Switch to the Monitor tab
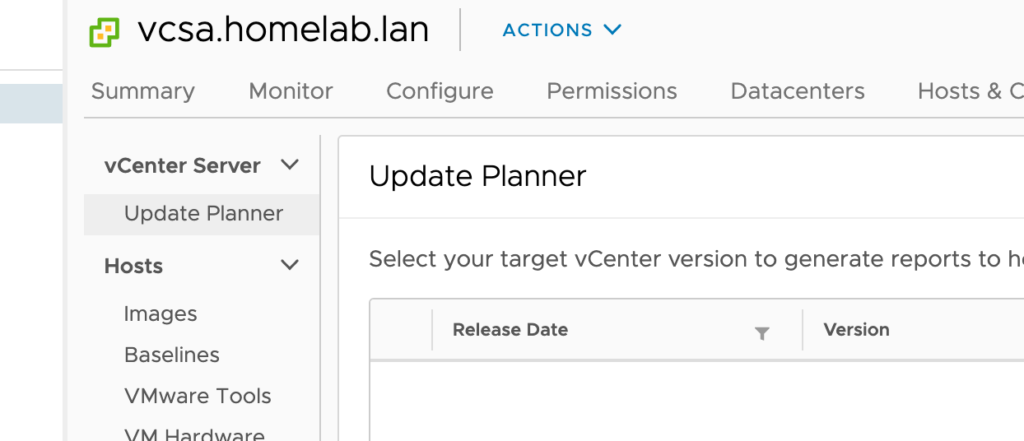This screenshot has height=441, width=1024. coord(291,91)
